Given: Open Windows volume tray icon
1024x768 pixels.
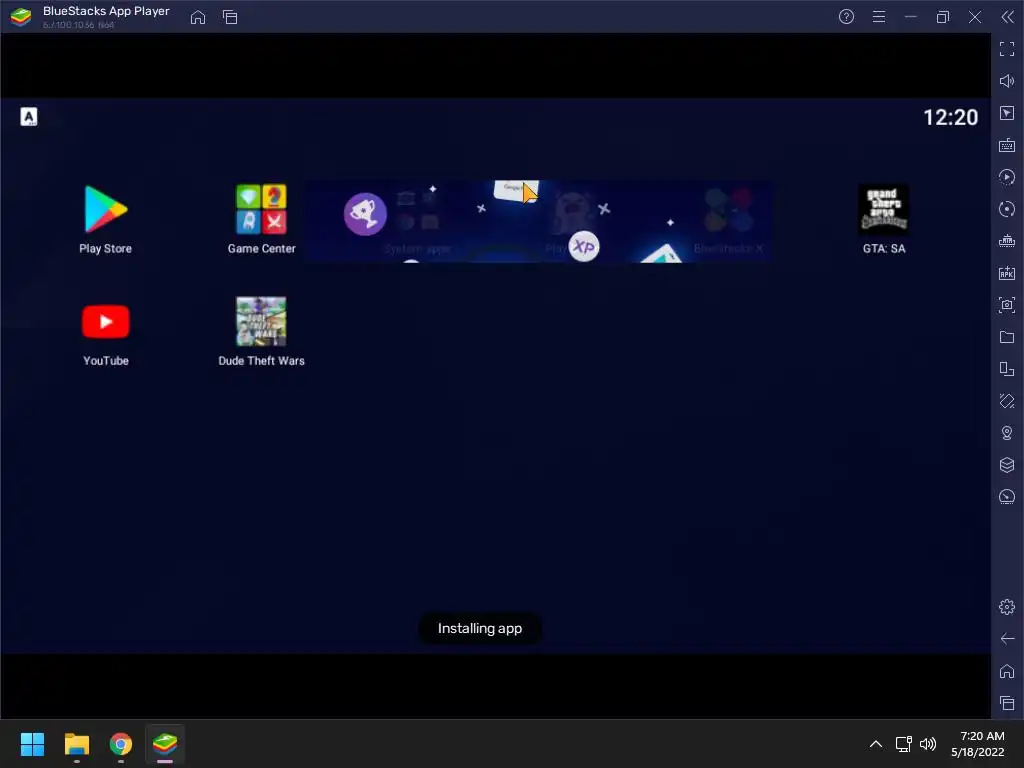Looking at the screenshot, I should [927, 744].
